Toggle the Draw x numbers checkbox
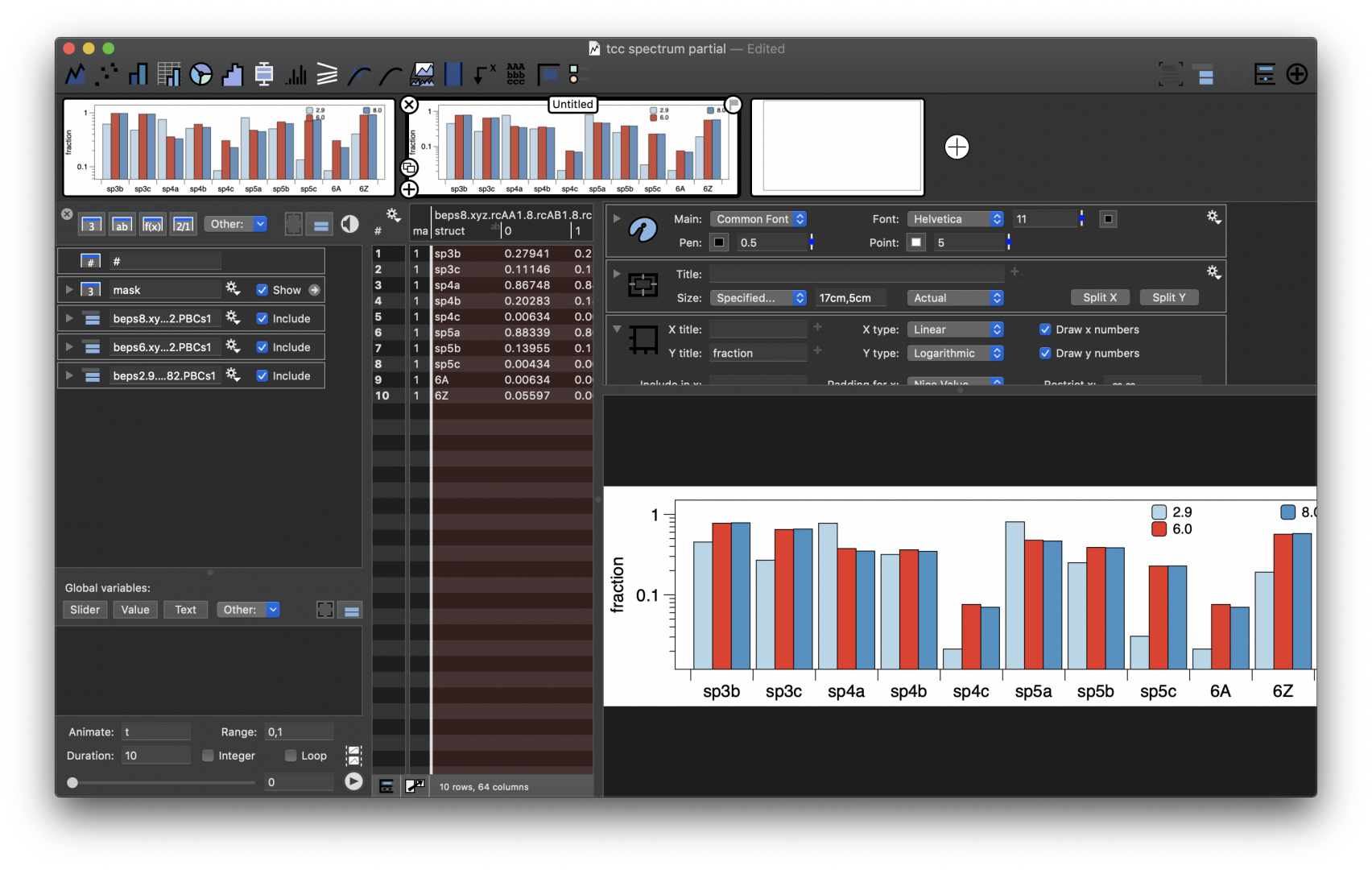The height and width of the screenshot is (870, 1372). (x=1045, y=329)
